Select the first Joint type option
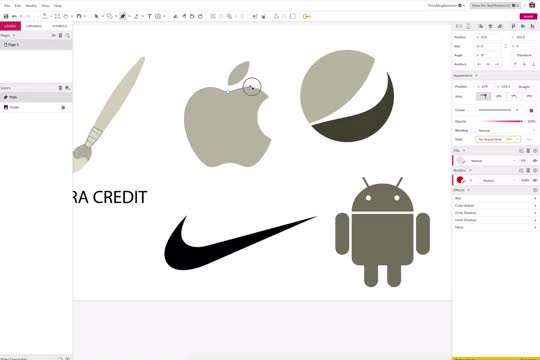The height and width of the screenshot is (360, 540). click(484, 96)
